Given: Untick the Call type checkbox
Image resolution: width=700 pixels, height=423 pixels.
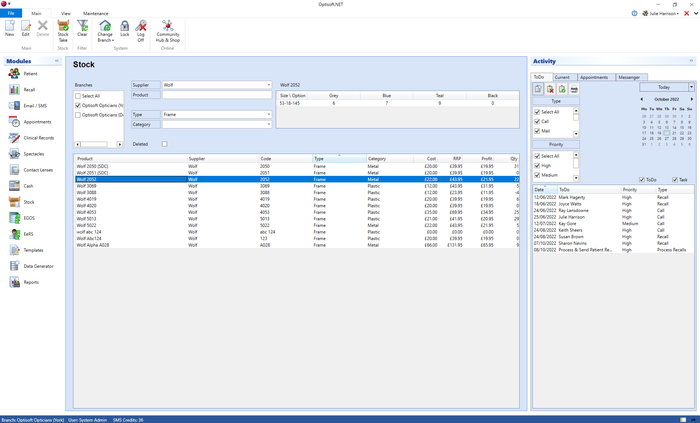Looking at the screenshot, I should [537, 121].
